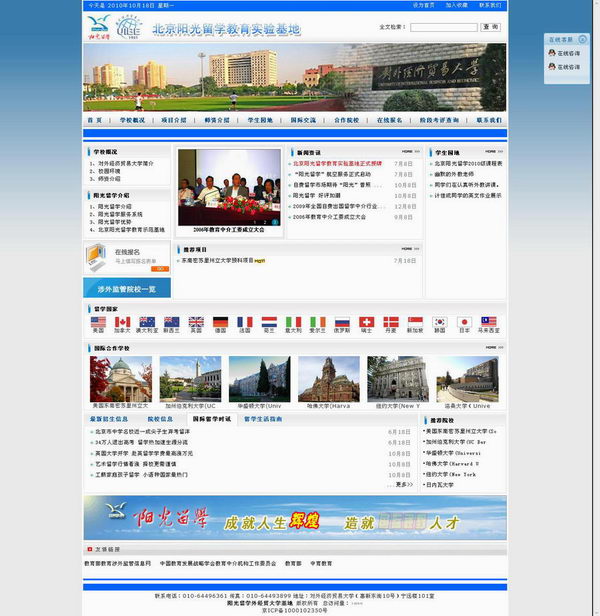Click the South Korea flag icon
The width and height of the screenshot is (600, 616).
tap(439, 322)
